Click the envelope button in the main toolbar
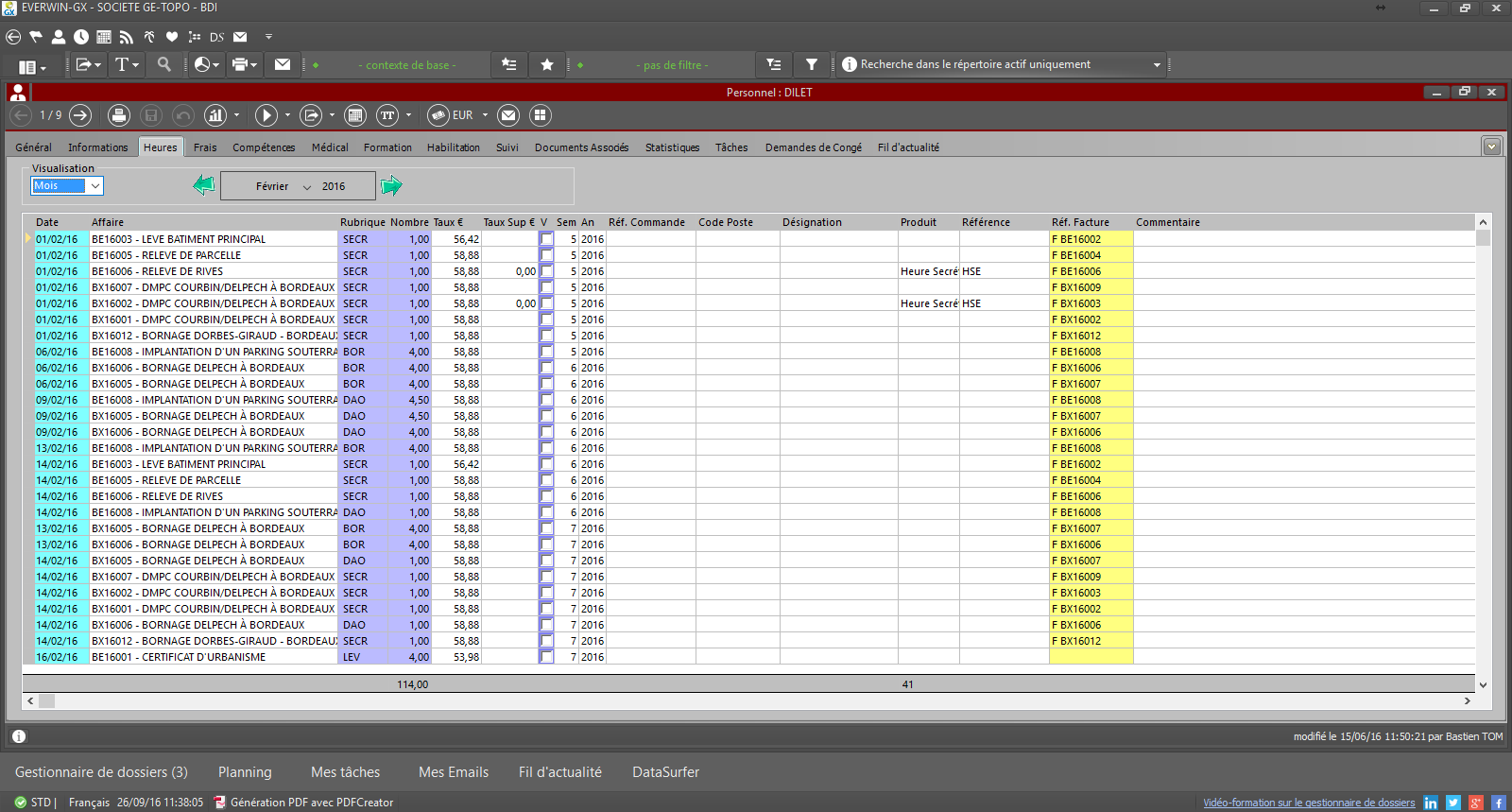 tap(283, 64)
